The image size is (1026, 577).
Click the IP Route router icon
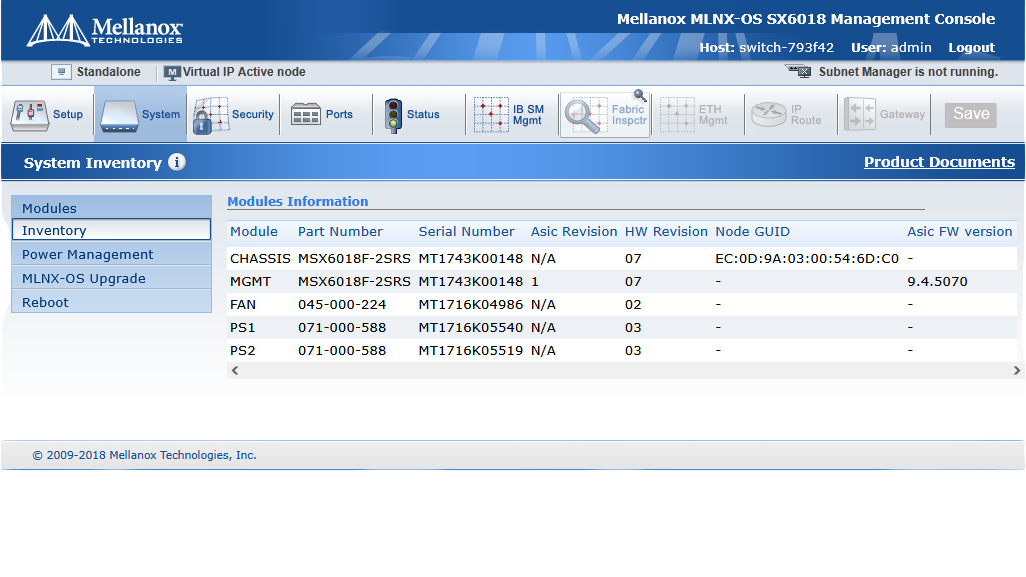click(769, 114)
